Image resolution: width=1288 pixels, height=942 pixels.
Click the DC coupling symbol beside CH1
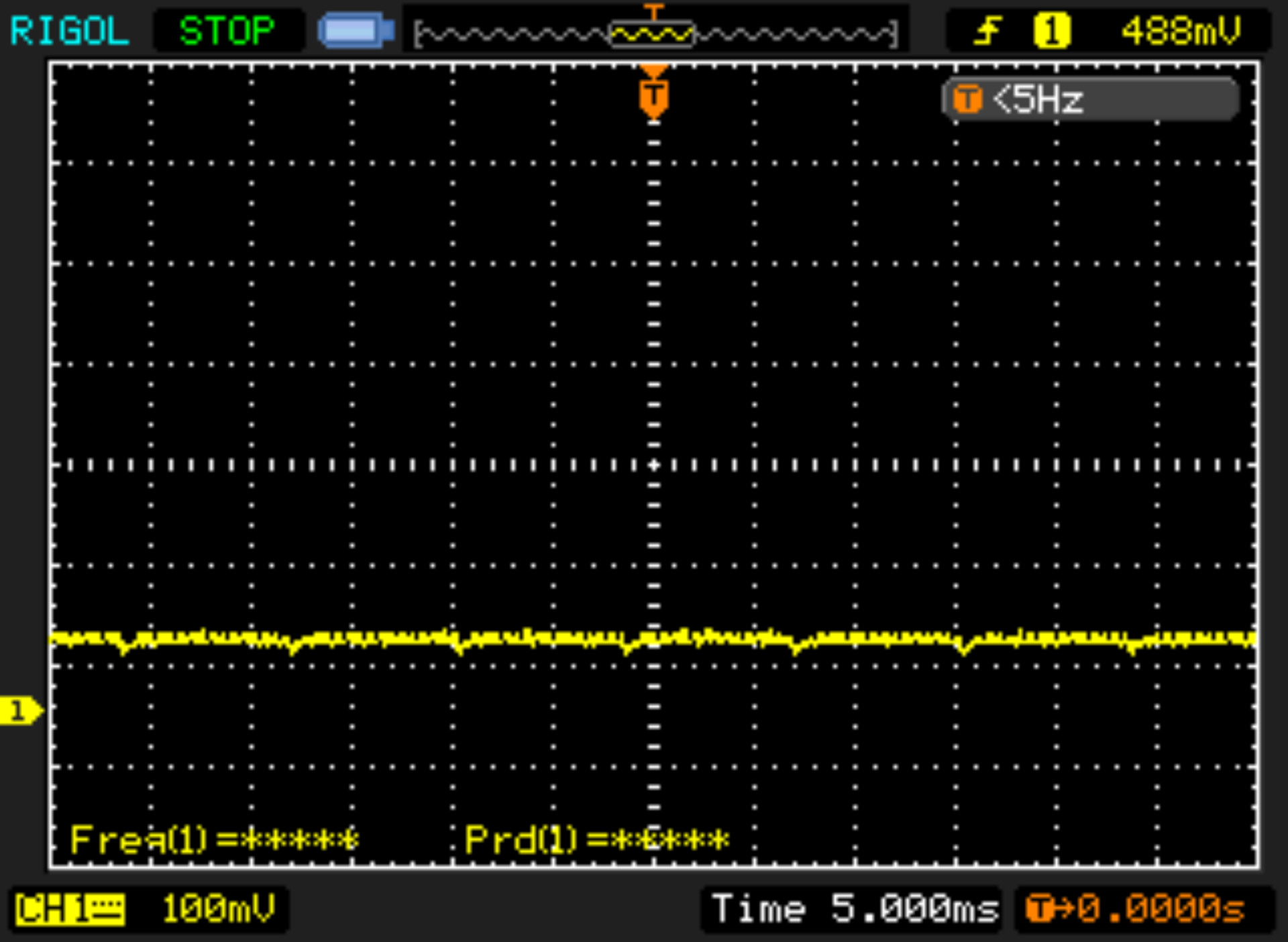coord(107,910)
